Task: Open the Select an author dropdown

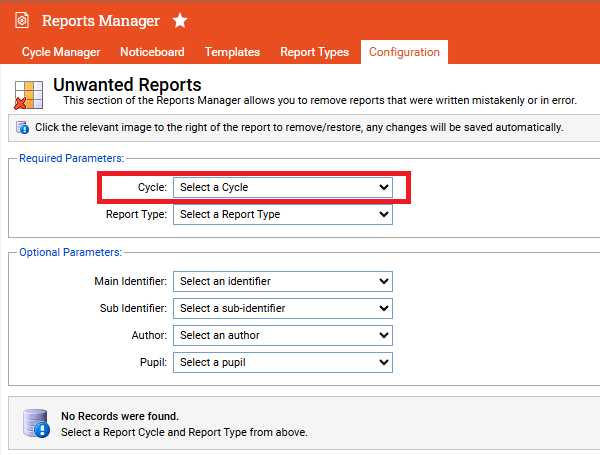Action: pyautogui.click(x=283, y=335)
